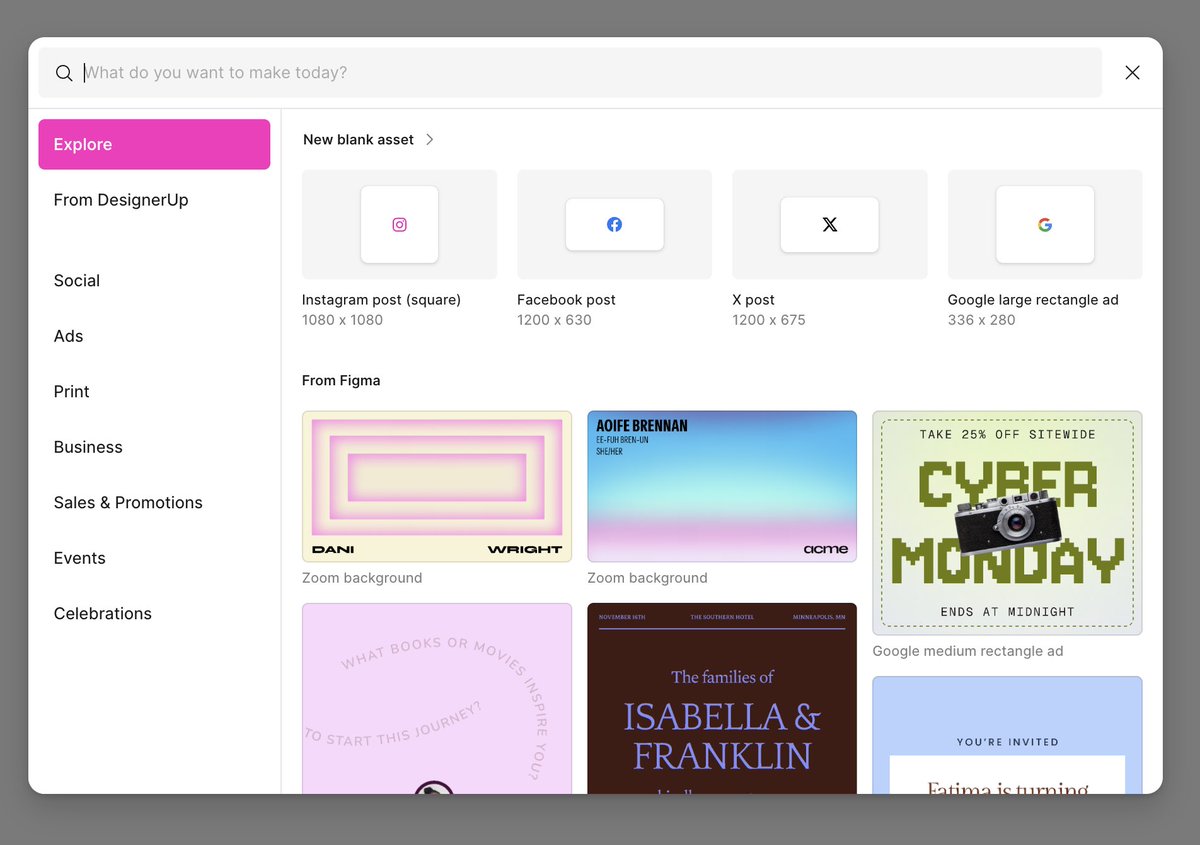Click the X post label
This screenshot has height=845, width=1200.
[753, 300]
